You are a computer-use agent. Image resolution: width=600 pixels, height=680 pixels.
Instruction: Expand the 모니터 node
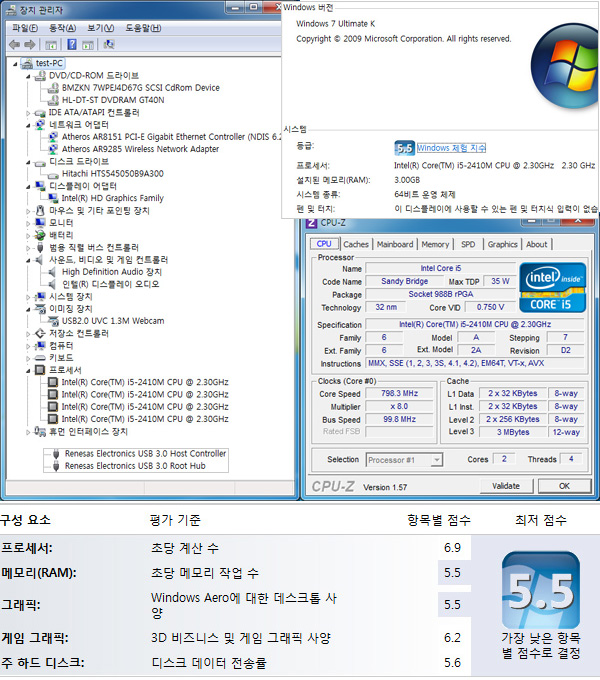click(x=28, y=224)
